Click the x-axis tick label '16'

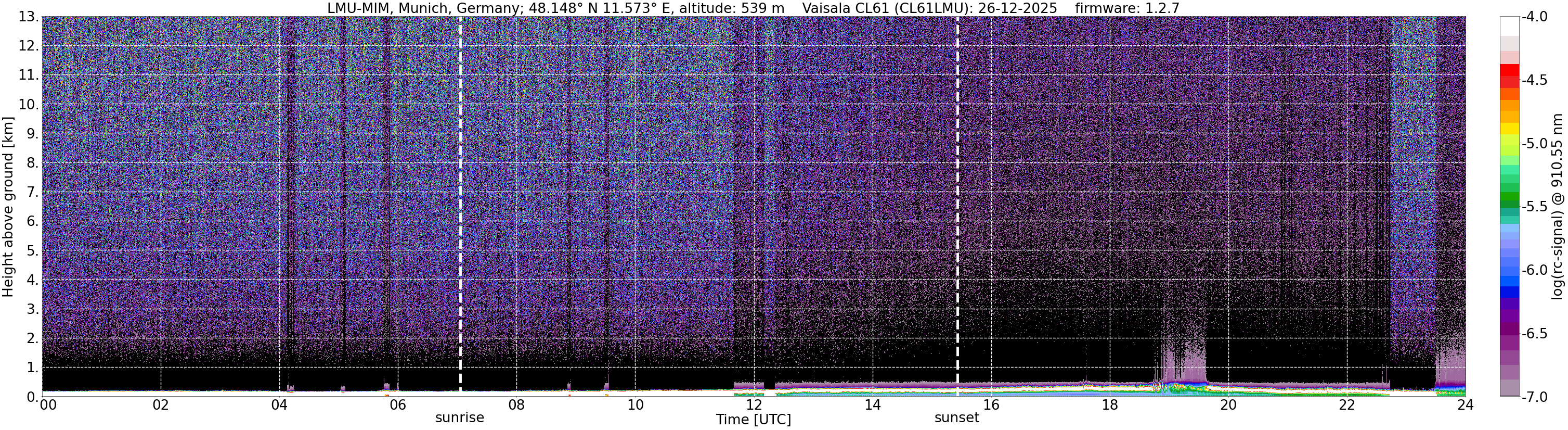(991, 405)
